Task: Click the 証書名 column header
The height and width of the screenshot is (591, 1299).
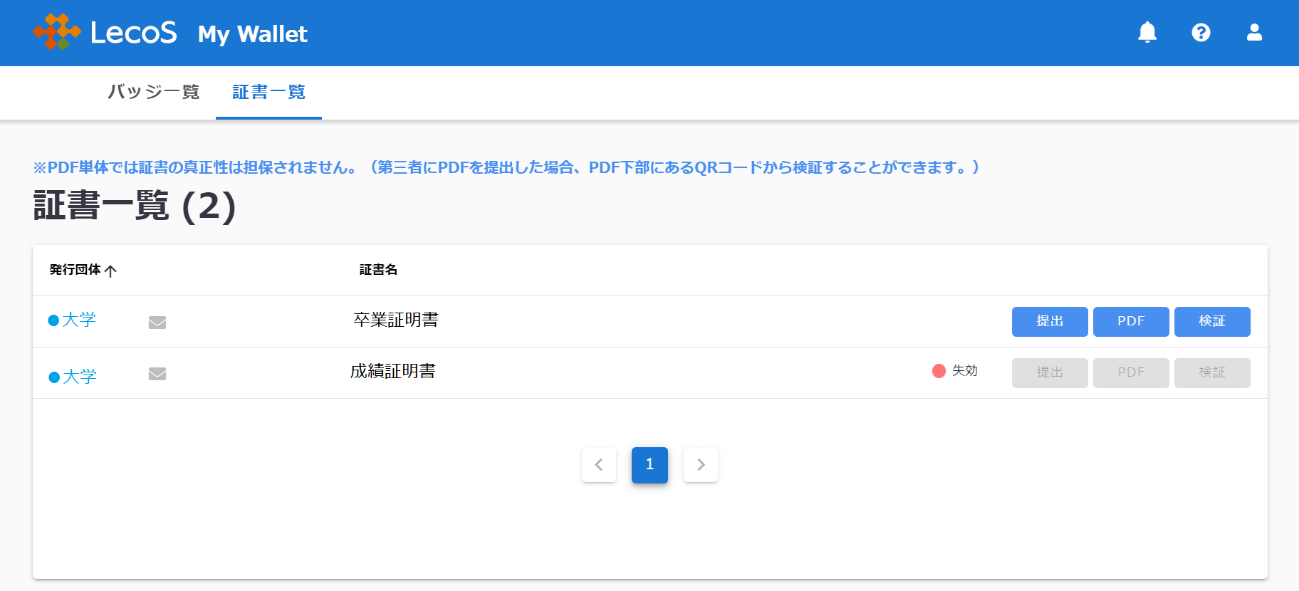Action: [379, 270]
